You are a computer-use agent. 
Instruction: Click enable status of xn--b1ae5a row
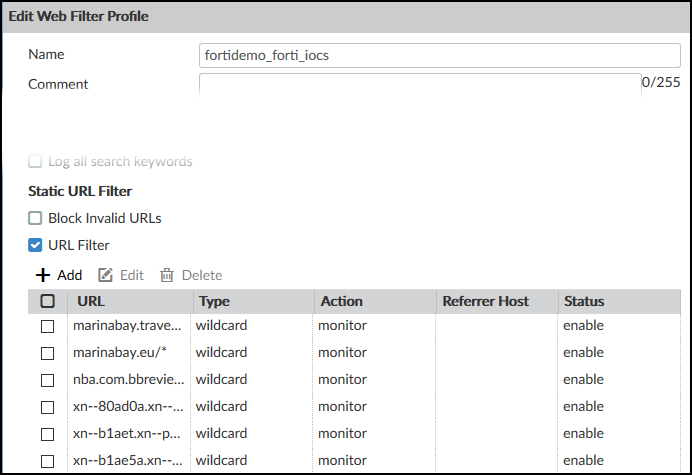tap(583, 460)
